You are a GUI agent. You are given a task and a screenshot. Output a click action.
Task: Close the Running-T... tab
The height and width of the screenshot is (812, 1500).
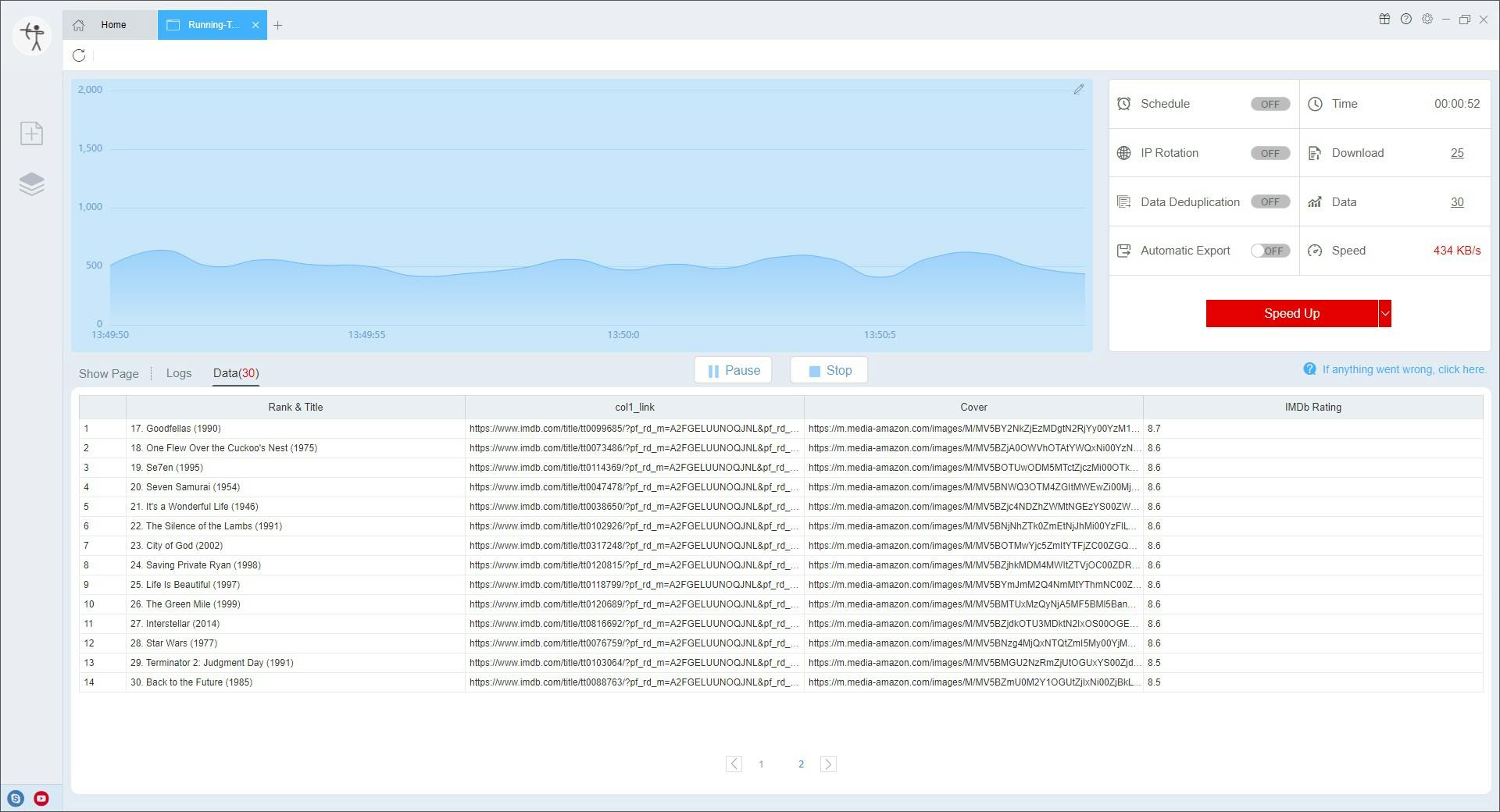click(255, 25)
